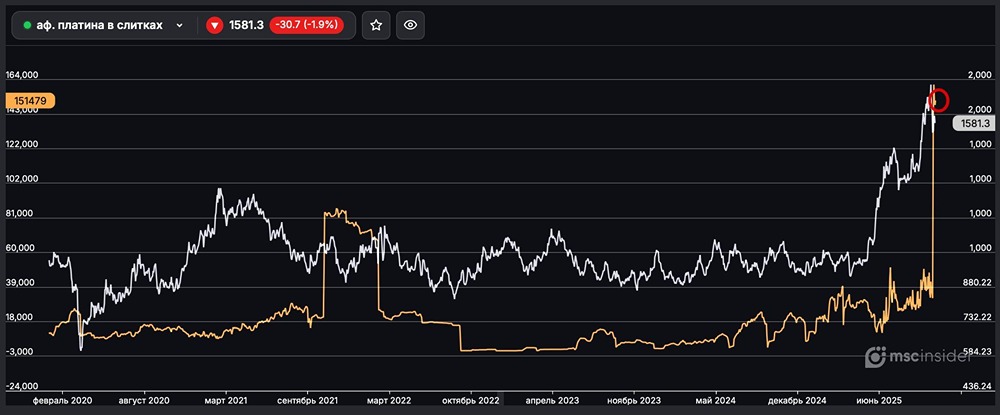This screenshot has height=415, width=1000.
Task: Select декабрь 2024 on the time axis
Action: coord(798,399)
